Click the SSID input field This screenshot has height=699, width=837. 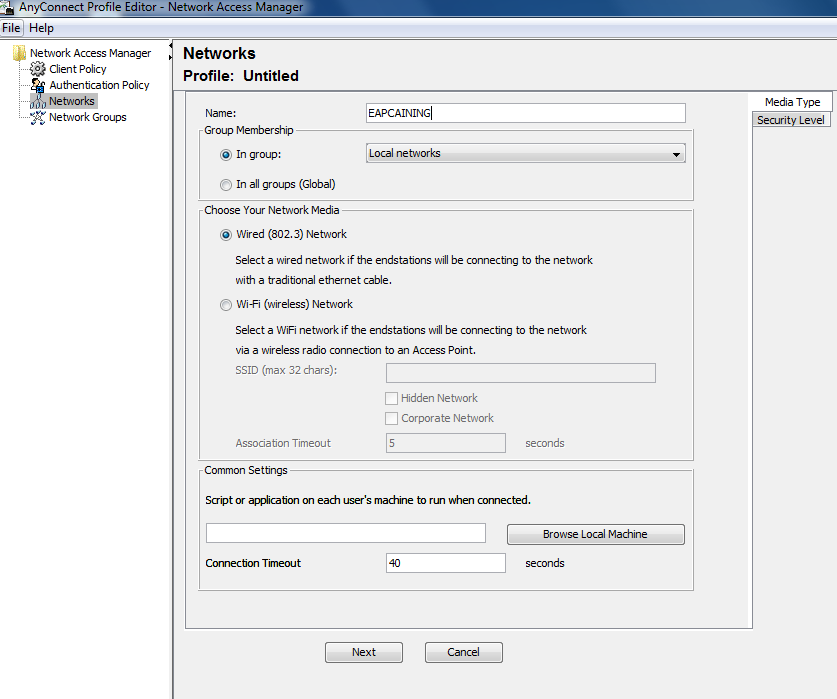click(x=520, y=373)
